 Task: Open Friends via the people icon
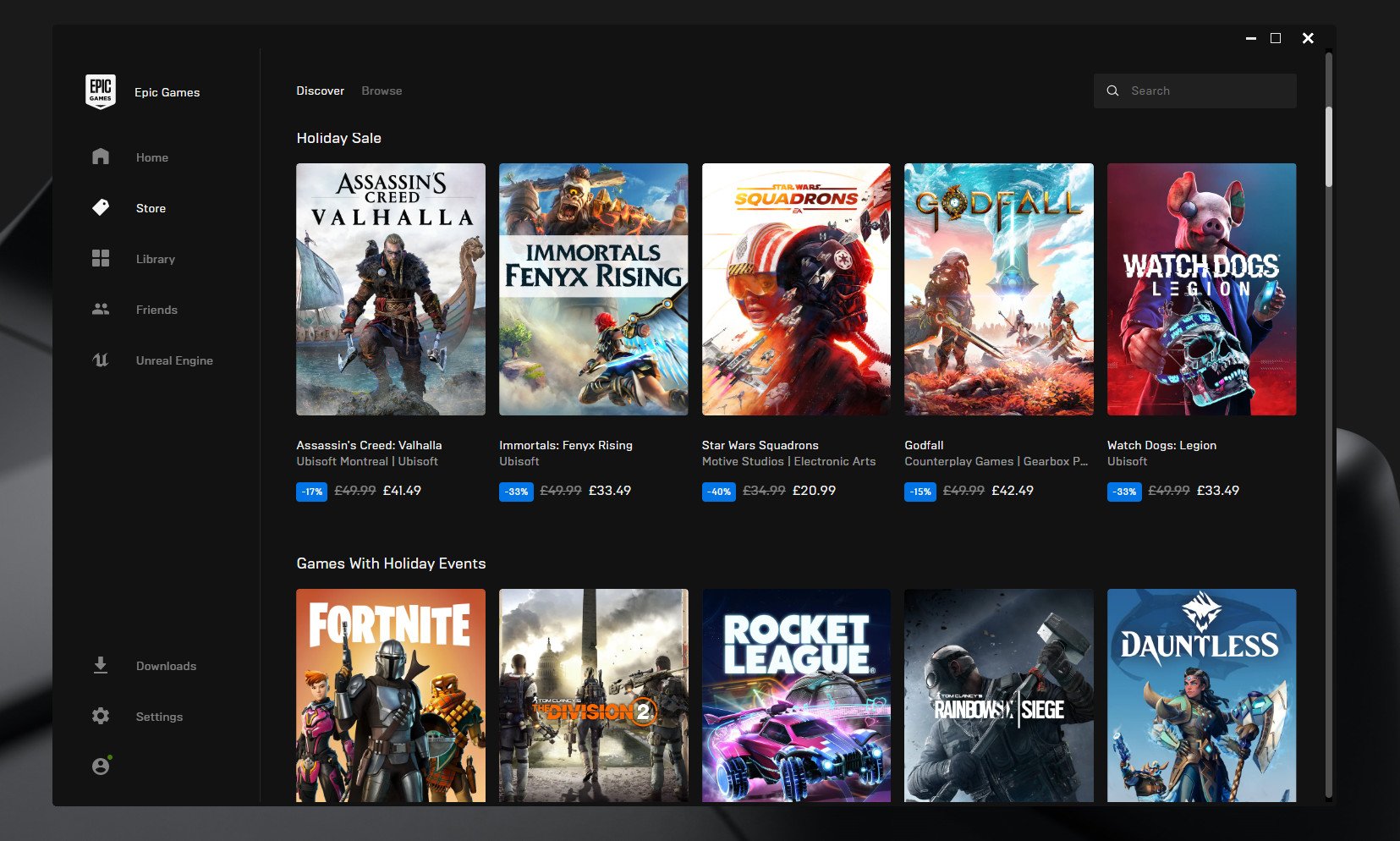[x=101, y=309]
